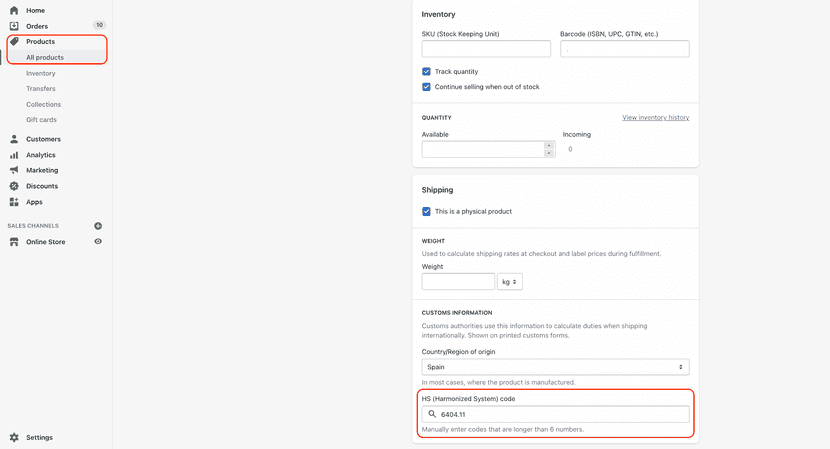The height and width of the screenshot is (449, 830).
Task: Click the Marketing megaphone icon
Action: [14, 170]
